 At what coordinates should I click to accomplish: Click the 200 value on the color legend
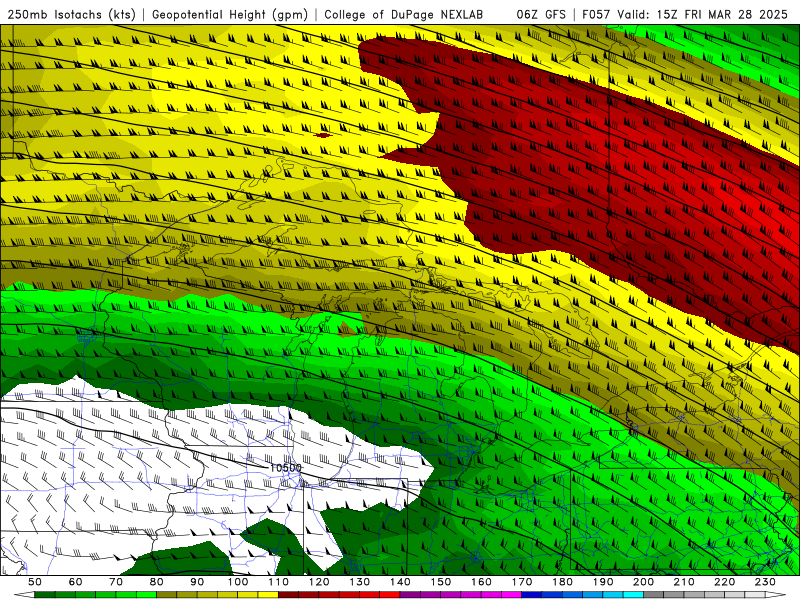(x=643, y=582)
